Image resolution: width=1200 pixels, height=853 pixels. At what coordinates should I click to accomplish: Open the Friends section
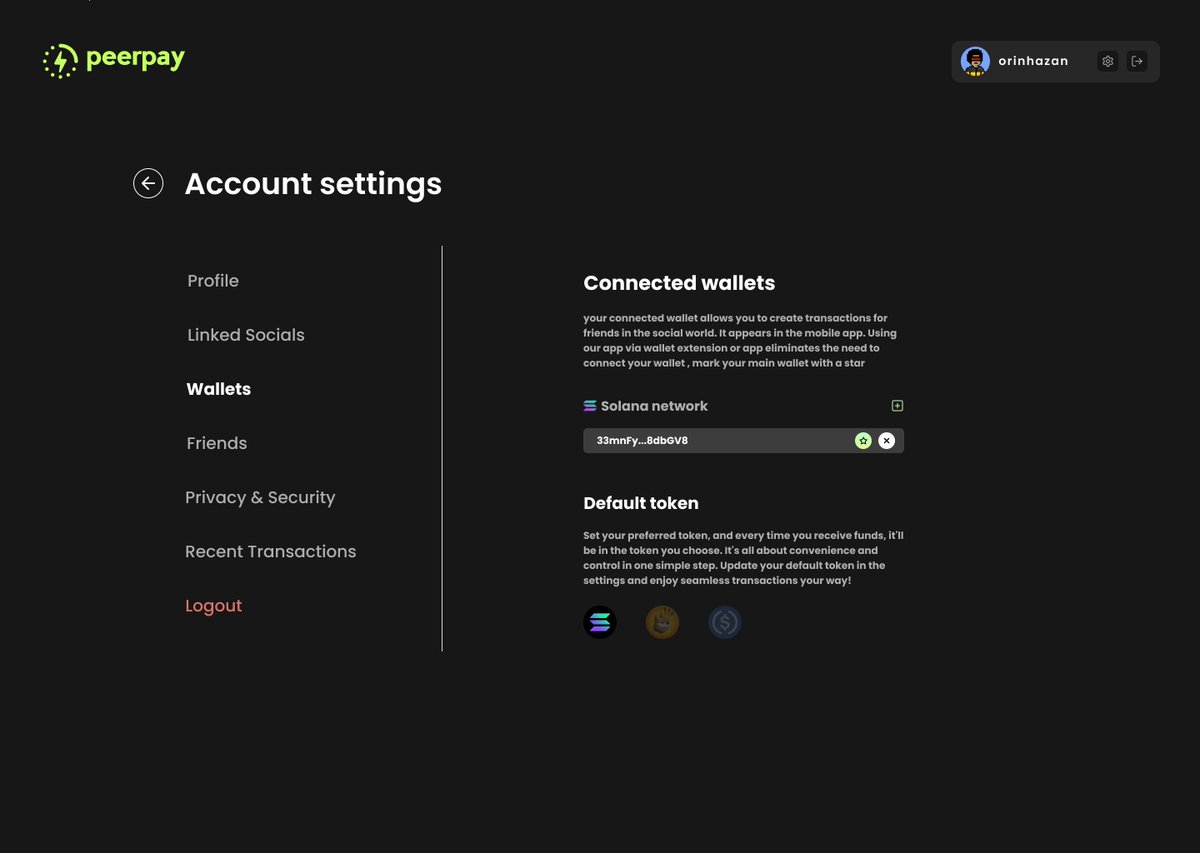pyautogui.click(x=217, y=443)
